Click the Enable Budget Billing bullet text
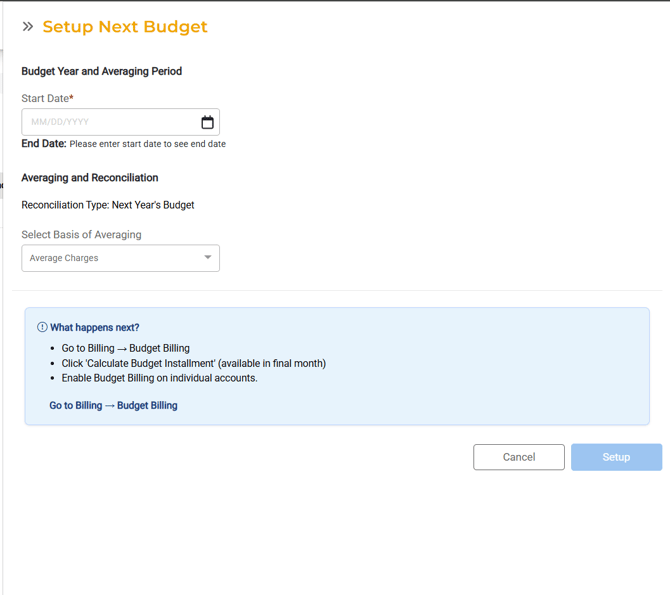 tap(159, 379)
